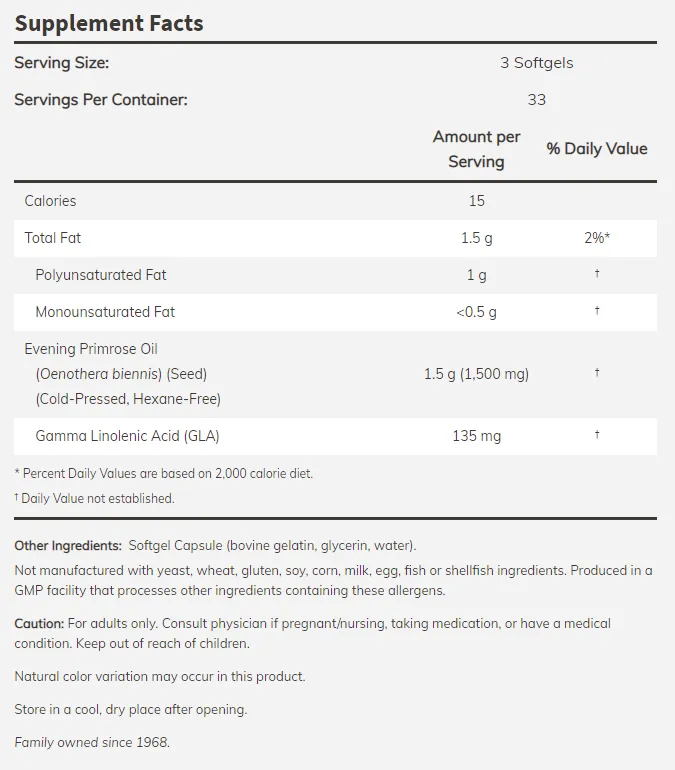Select the Serving Size label
This screenshot has width=675, height=770.
pyautogui.click(x=62, y=63)
